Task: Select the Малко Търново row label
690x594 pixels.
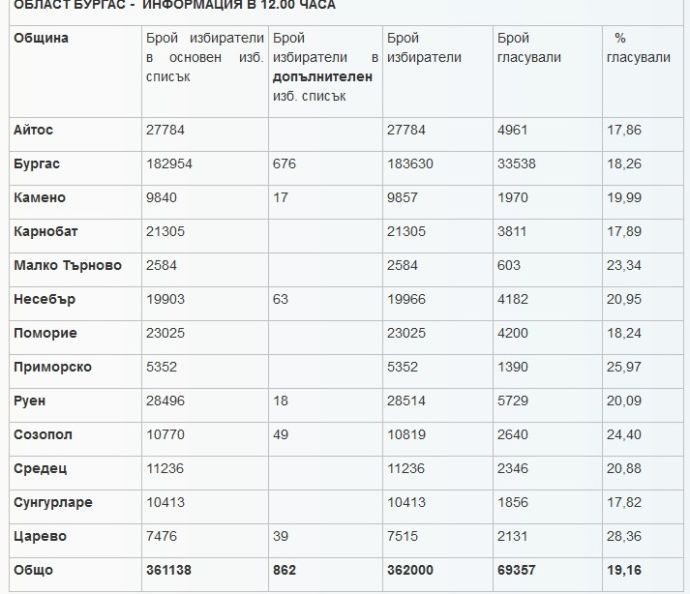Action: click(67, 266)
